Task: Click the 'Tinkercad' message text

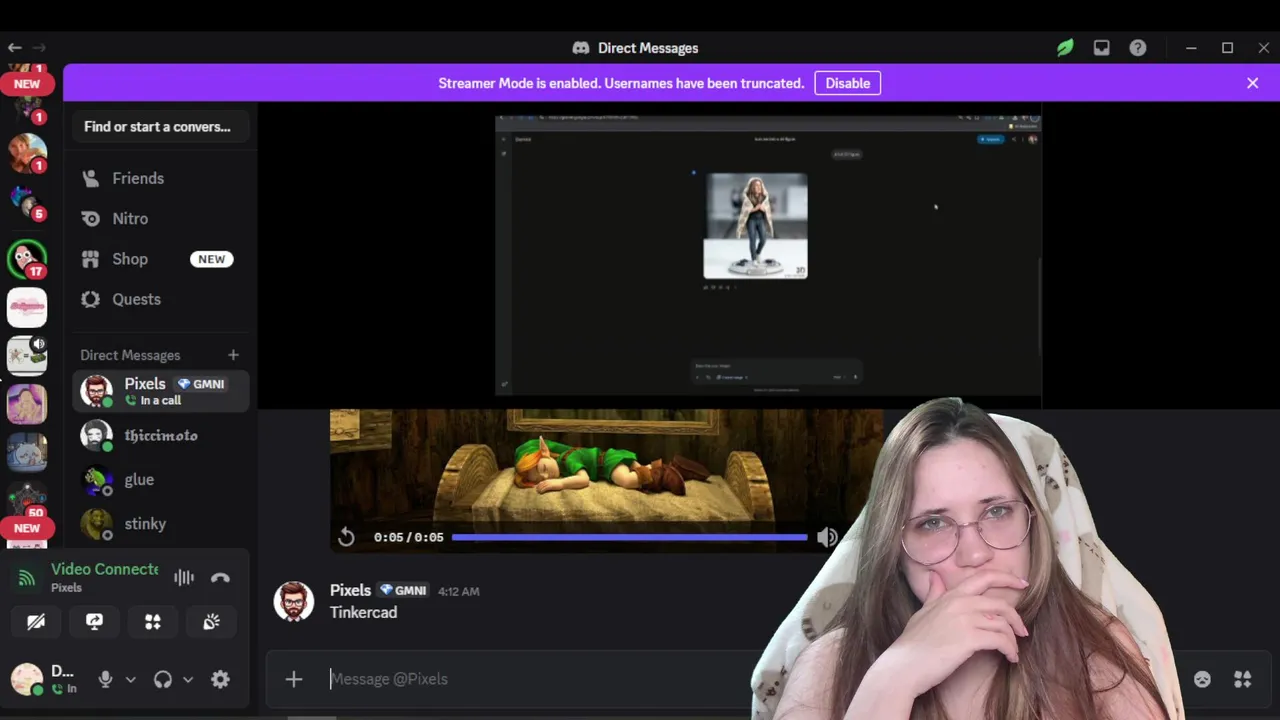Action: coord(363,612)
